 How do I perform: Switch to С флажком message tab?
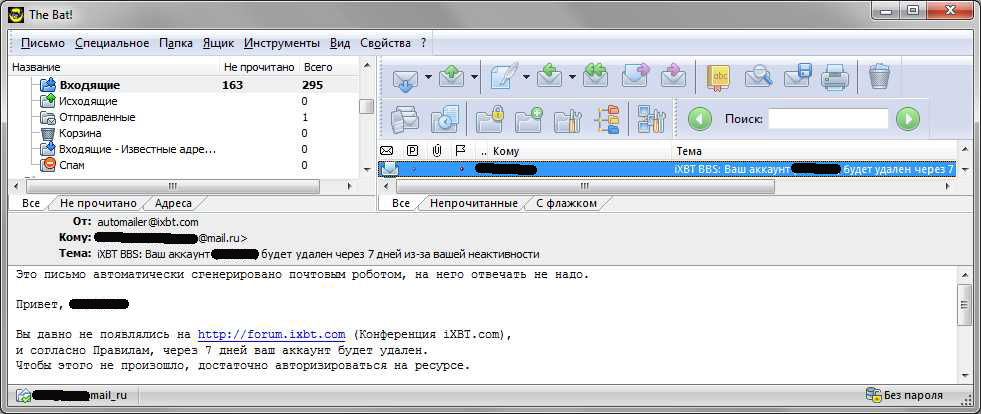[x=567, y=203]
